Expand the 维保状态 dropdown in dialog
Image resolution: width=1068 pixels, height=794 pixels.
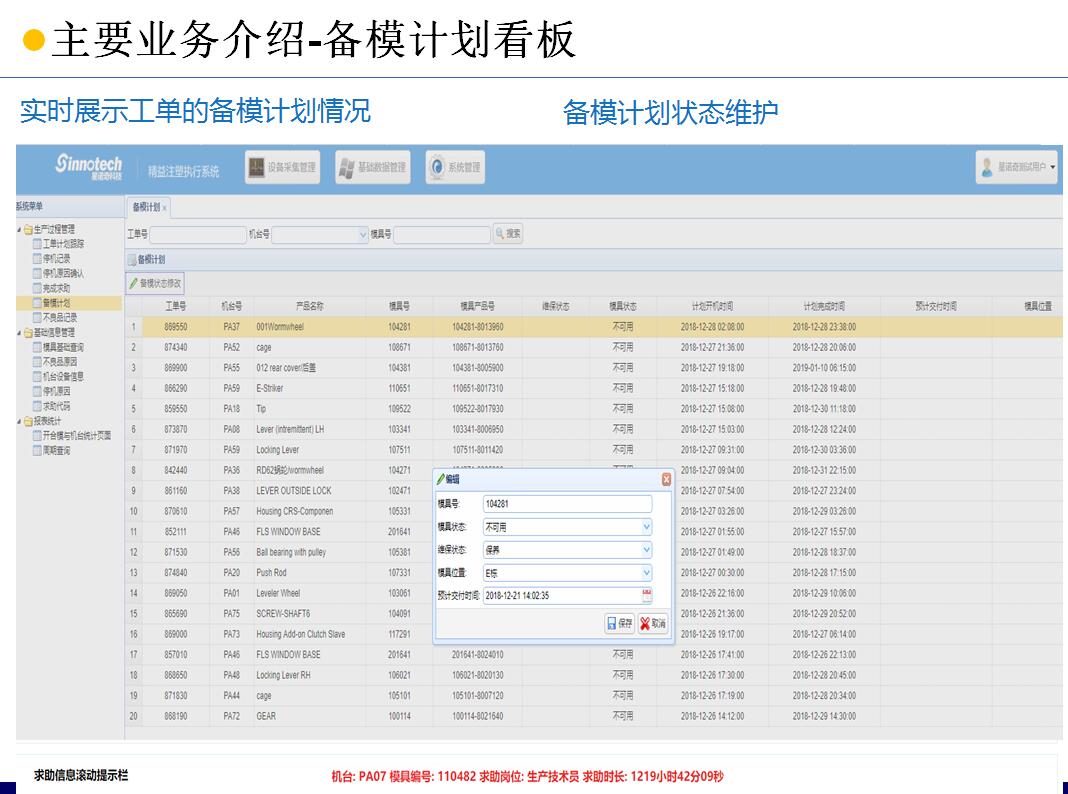click(x=646, y=550)
